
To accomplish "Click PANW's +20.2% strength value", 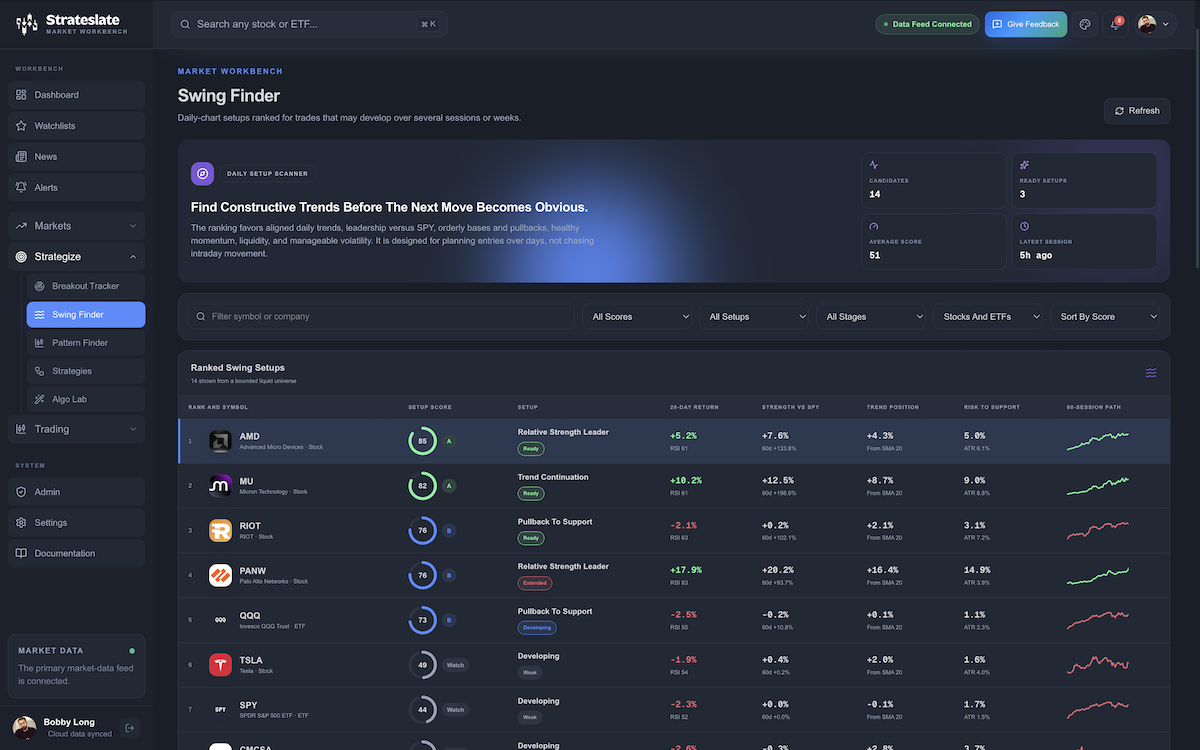I will [x=778, y=570].
